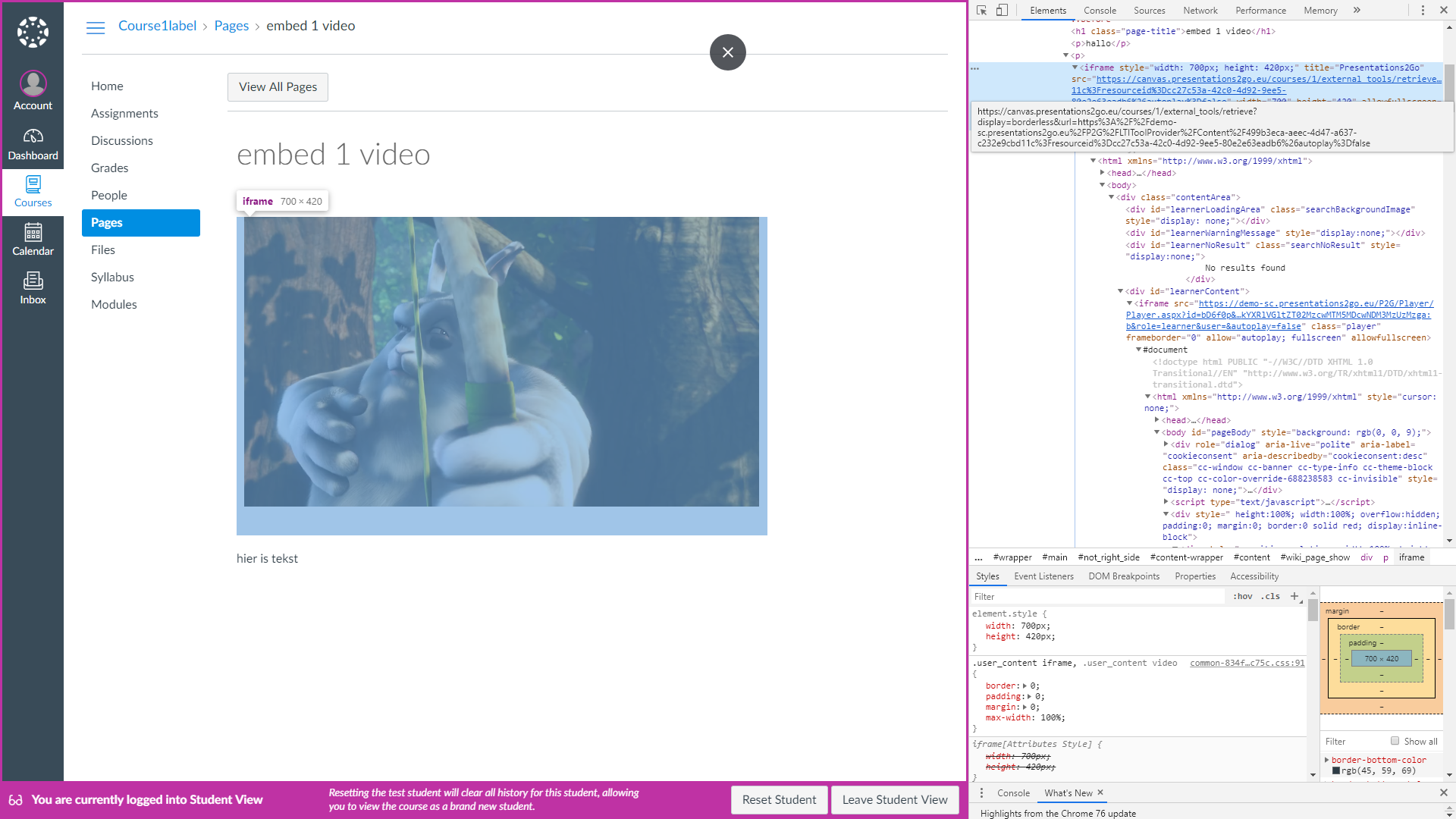The image size is (1456, 819).
Task: Collapse the highlighted iframe node
Action: 1075,67
